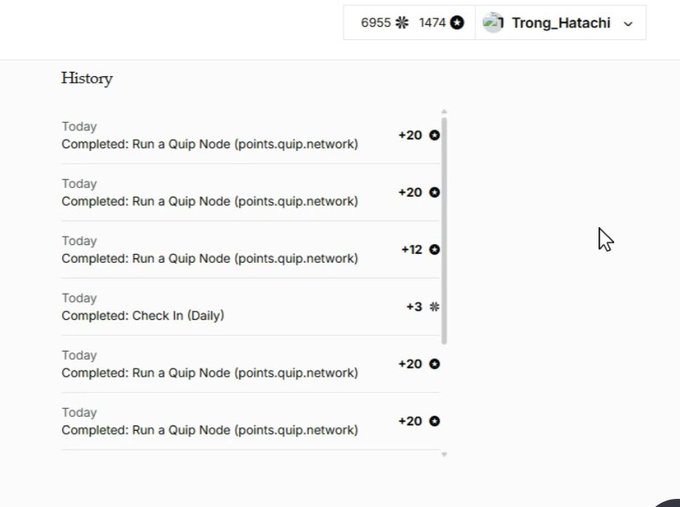Click the dark chat bubble in bottom corner
The width and height of the screenshot is (680, 507).
click(x=667, y=503)
